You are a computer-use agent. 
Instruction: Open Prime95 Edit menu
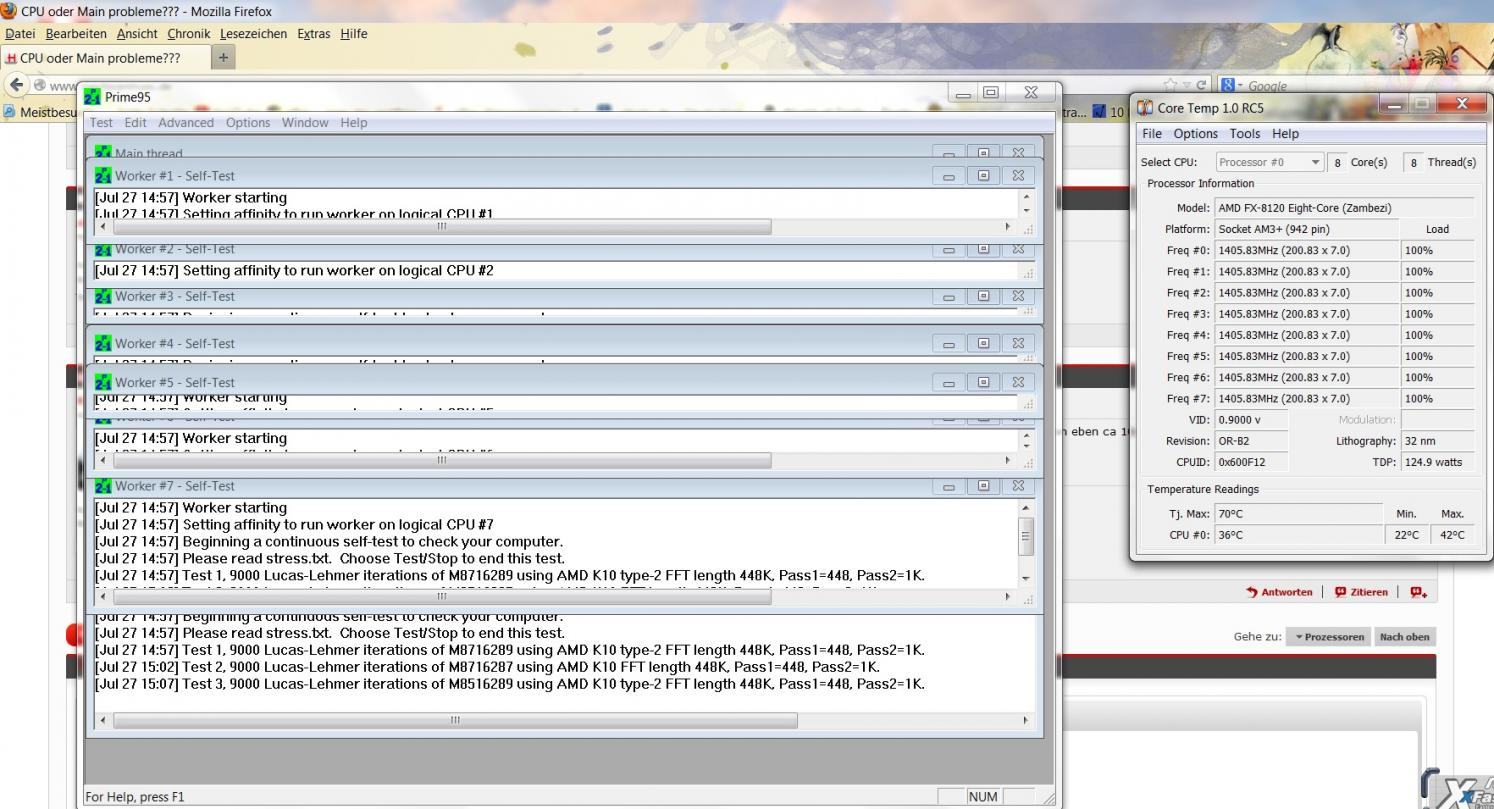(x=136, y=122)
